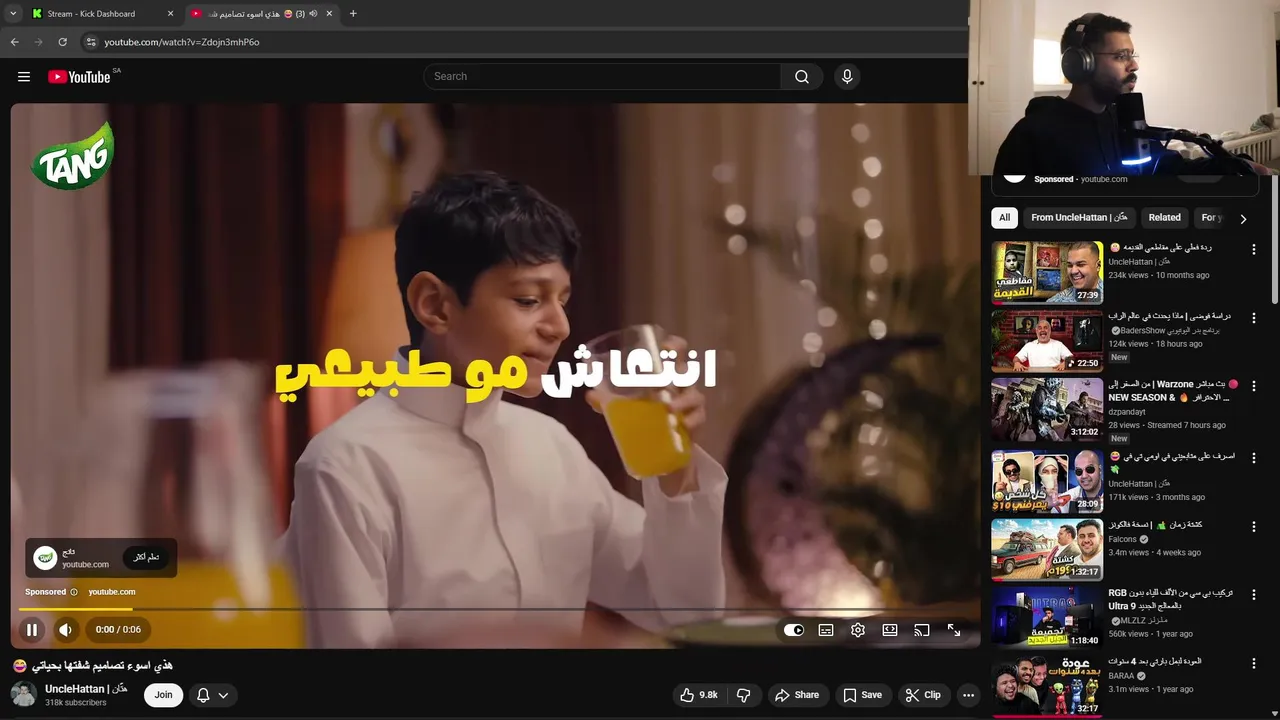Open the Warzone NEW SEASON stream thumbnail
This screenshot has height=720, width=1280.
coord(1047,409)
